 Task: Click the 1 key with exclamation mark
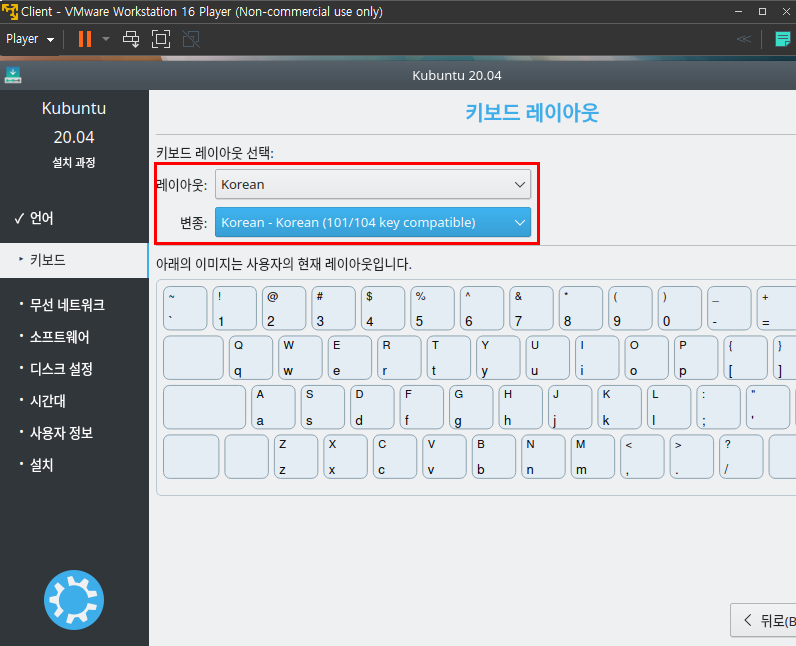pos(235,308)
